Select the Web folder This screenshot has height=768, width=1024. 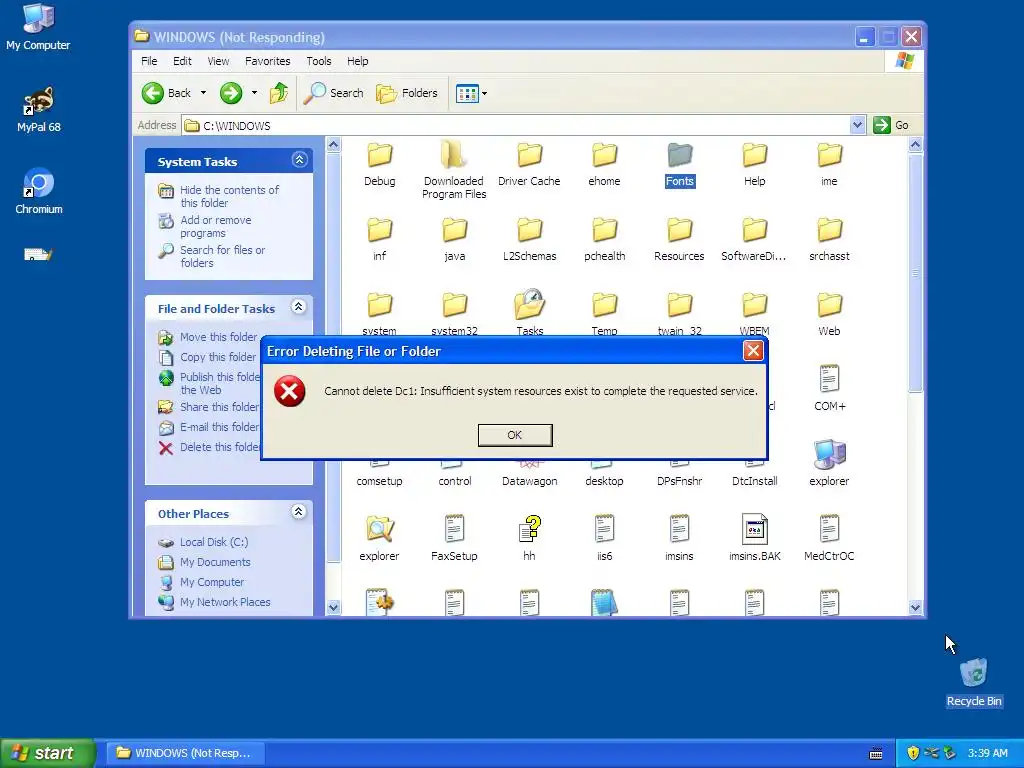(829, 314)
